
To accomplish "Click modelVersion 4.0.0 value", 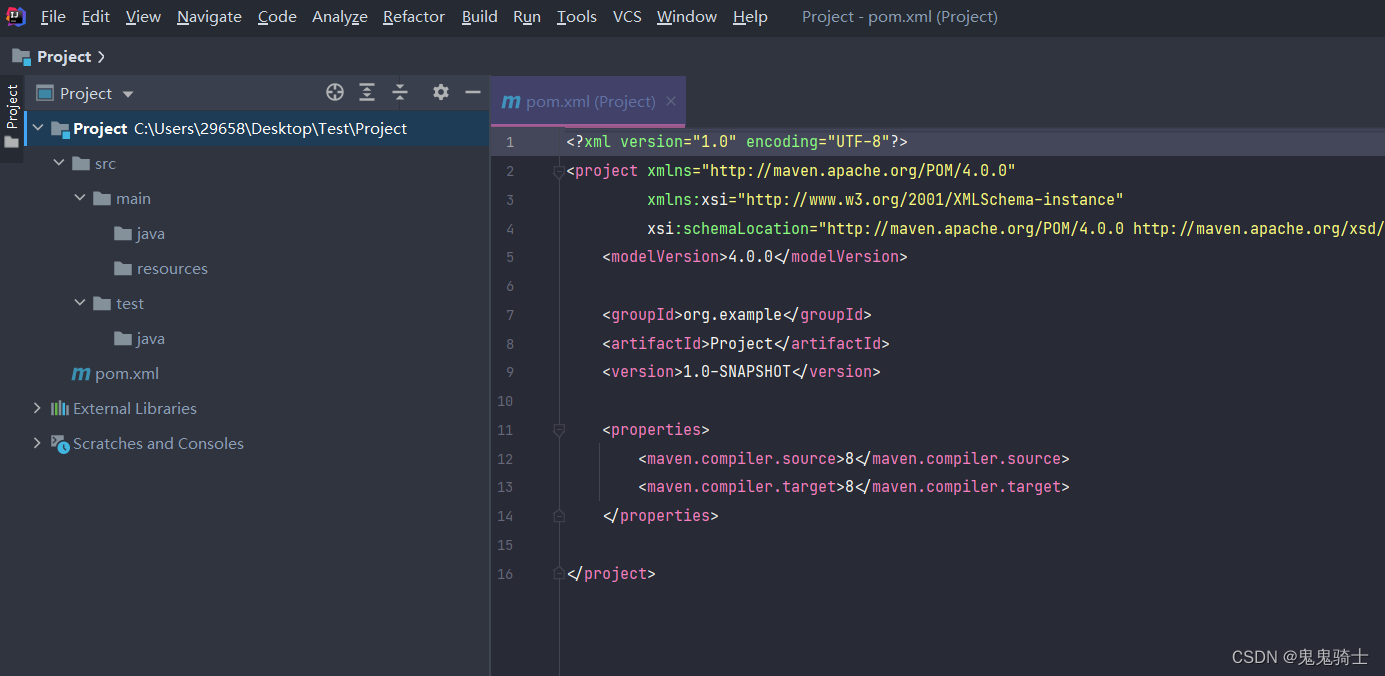I will (751, 257).
